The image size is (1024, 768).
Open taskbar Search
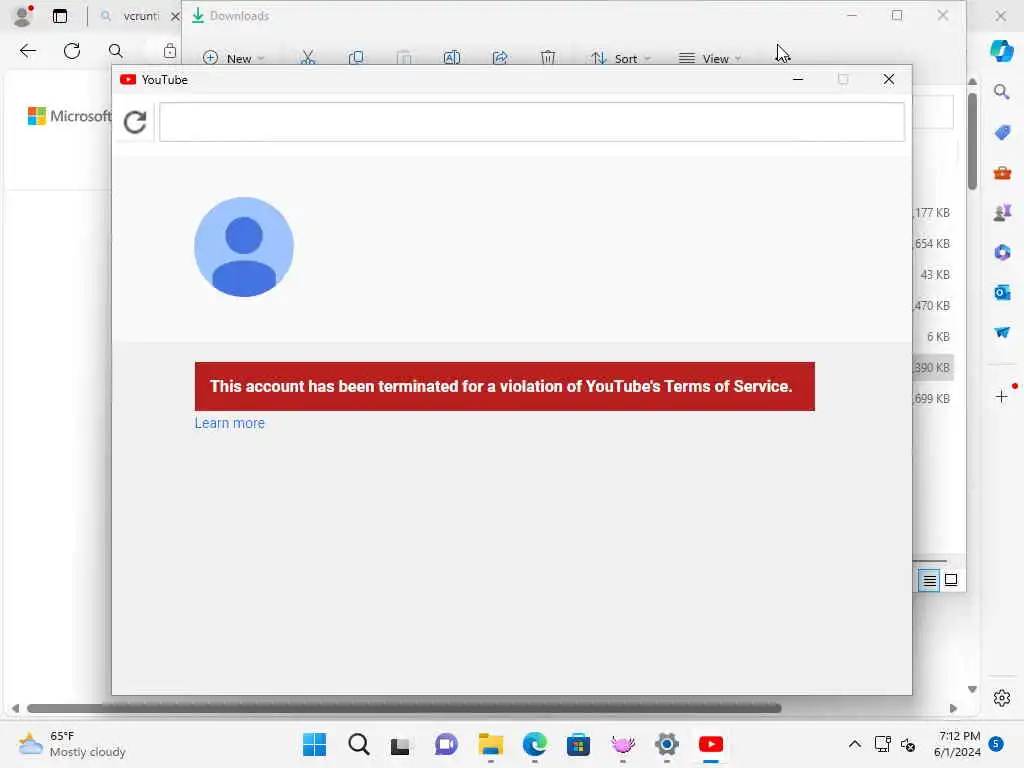pos(359,744)
